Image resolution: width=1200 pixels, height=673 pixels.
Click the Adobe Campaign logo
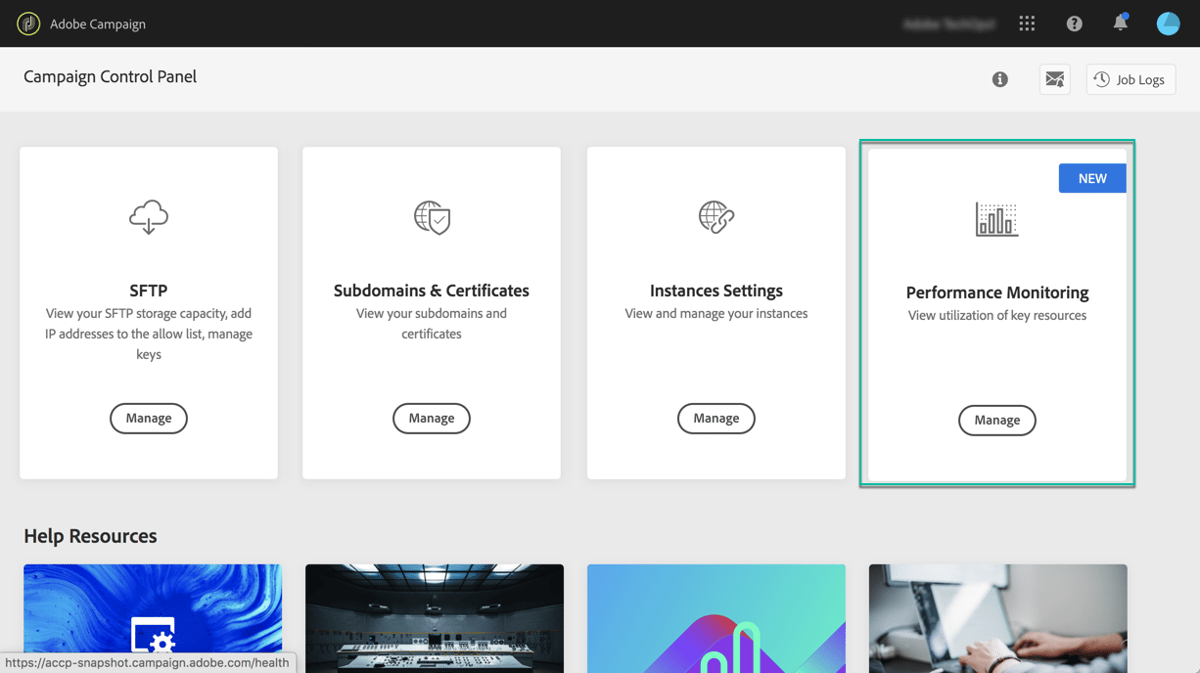point(27,23)
